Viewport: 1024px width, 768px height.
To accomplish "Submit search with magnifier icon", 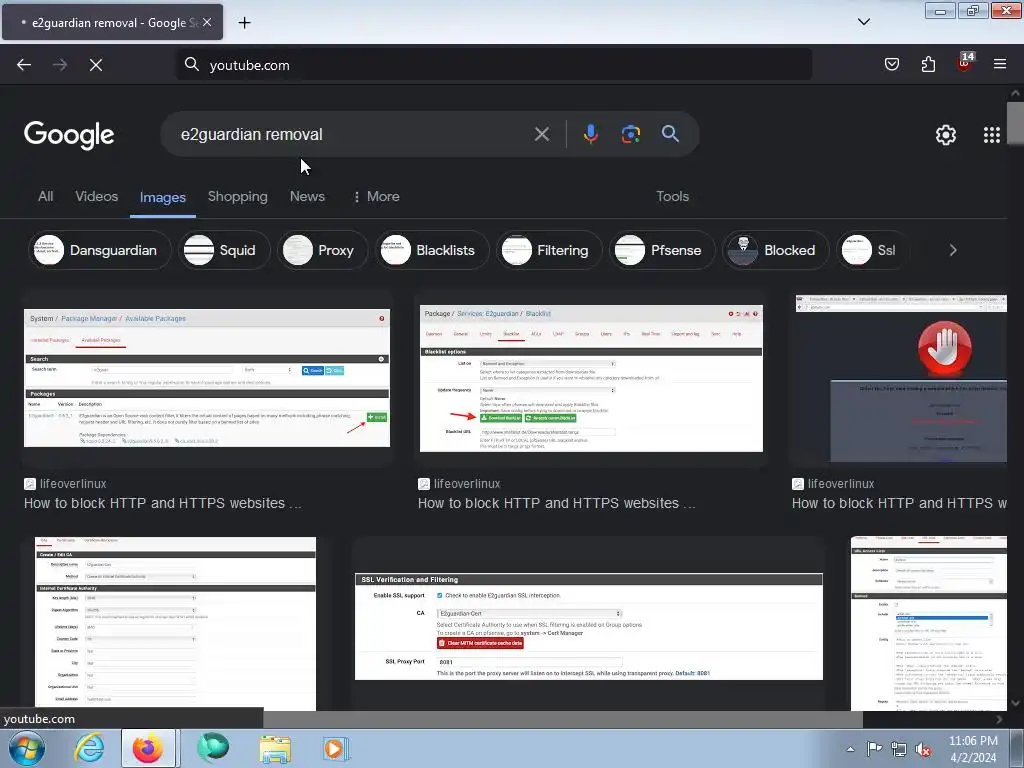I will [670, 134].
